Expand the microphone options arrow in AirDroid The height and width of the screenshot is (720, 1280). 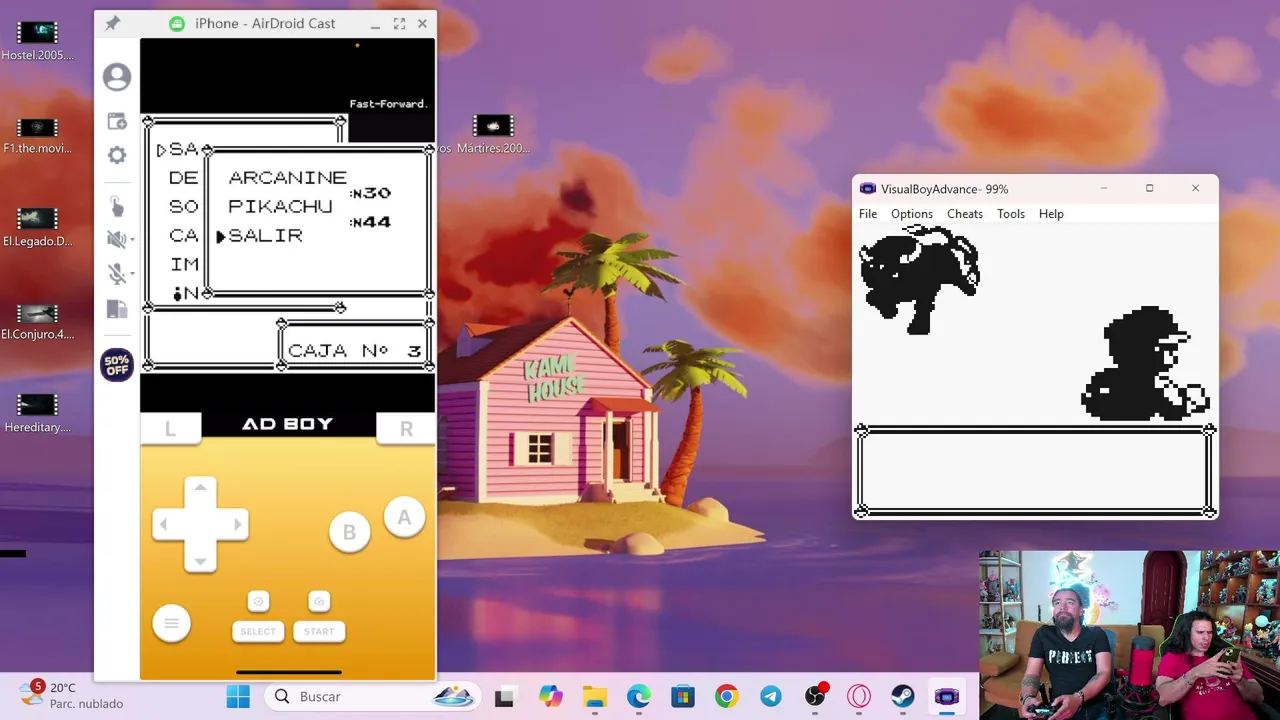(130, 274)
